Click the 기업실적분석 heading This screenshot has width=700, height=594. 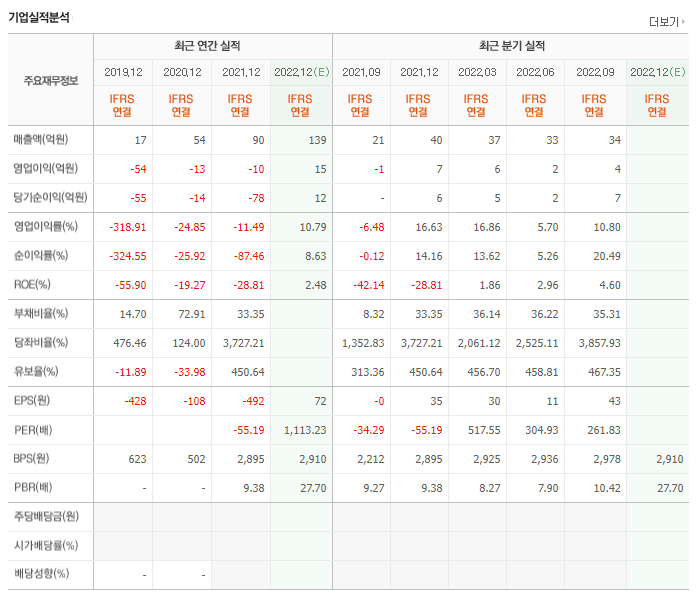coord(39,17)
